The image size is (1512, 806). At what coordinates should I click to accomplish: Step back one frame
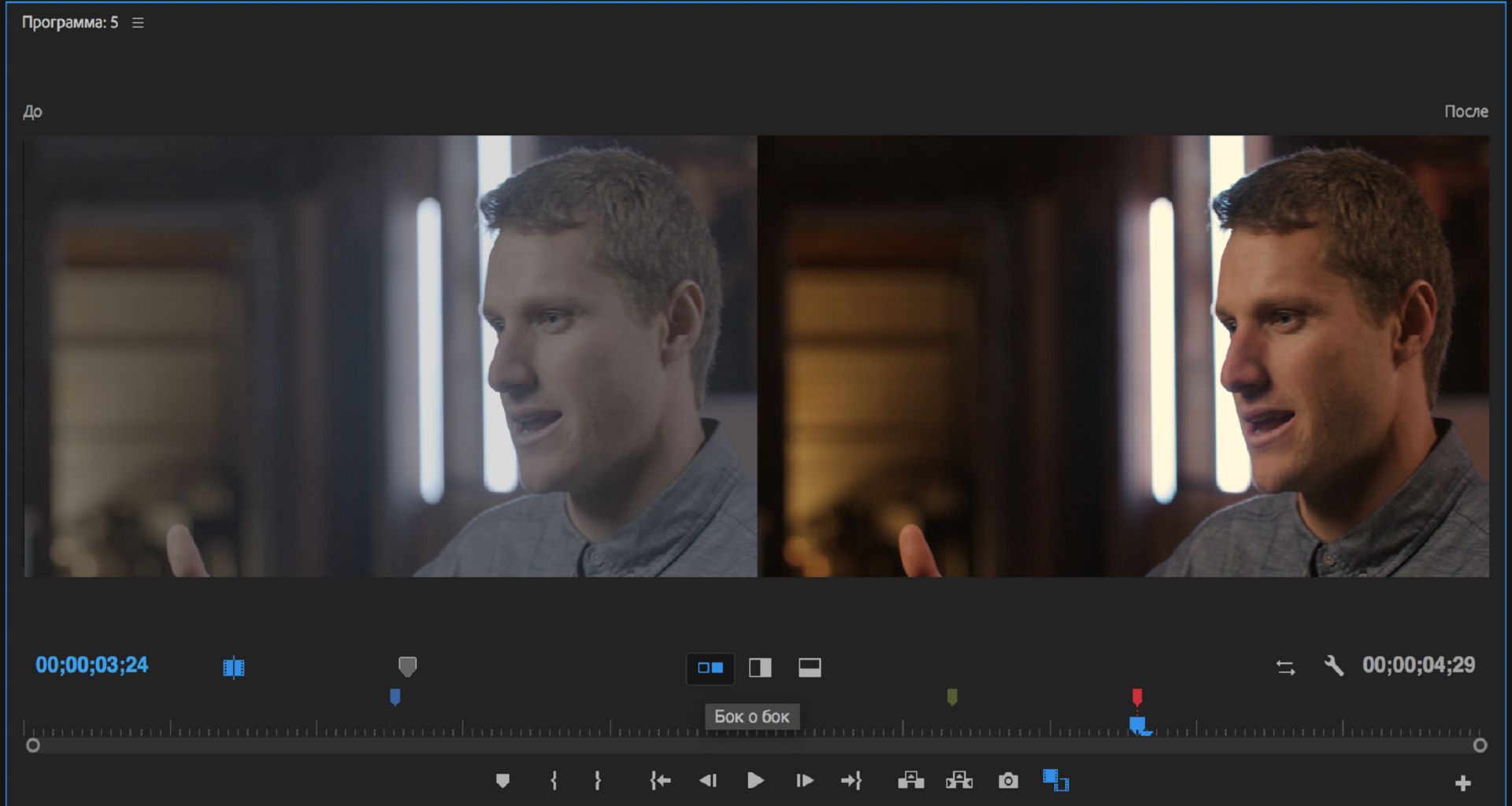(x=708, y=781)
